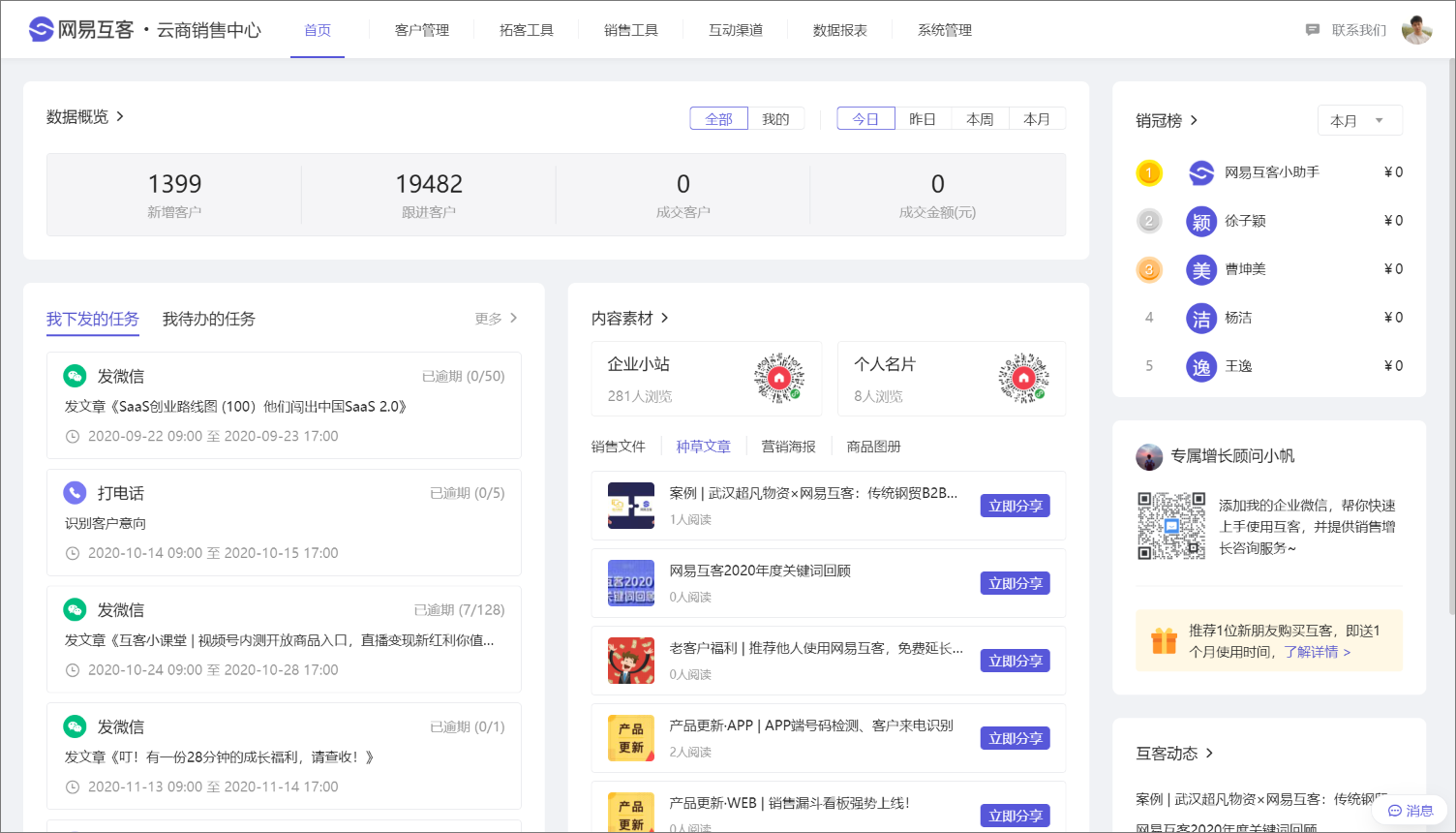1456x833 pixels.
Task: Switch to 种草文章 tab
Action: click(x=704, y=447)
